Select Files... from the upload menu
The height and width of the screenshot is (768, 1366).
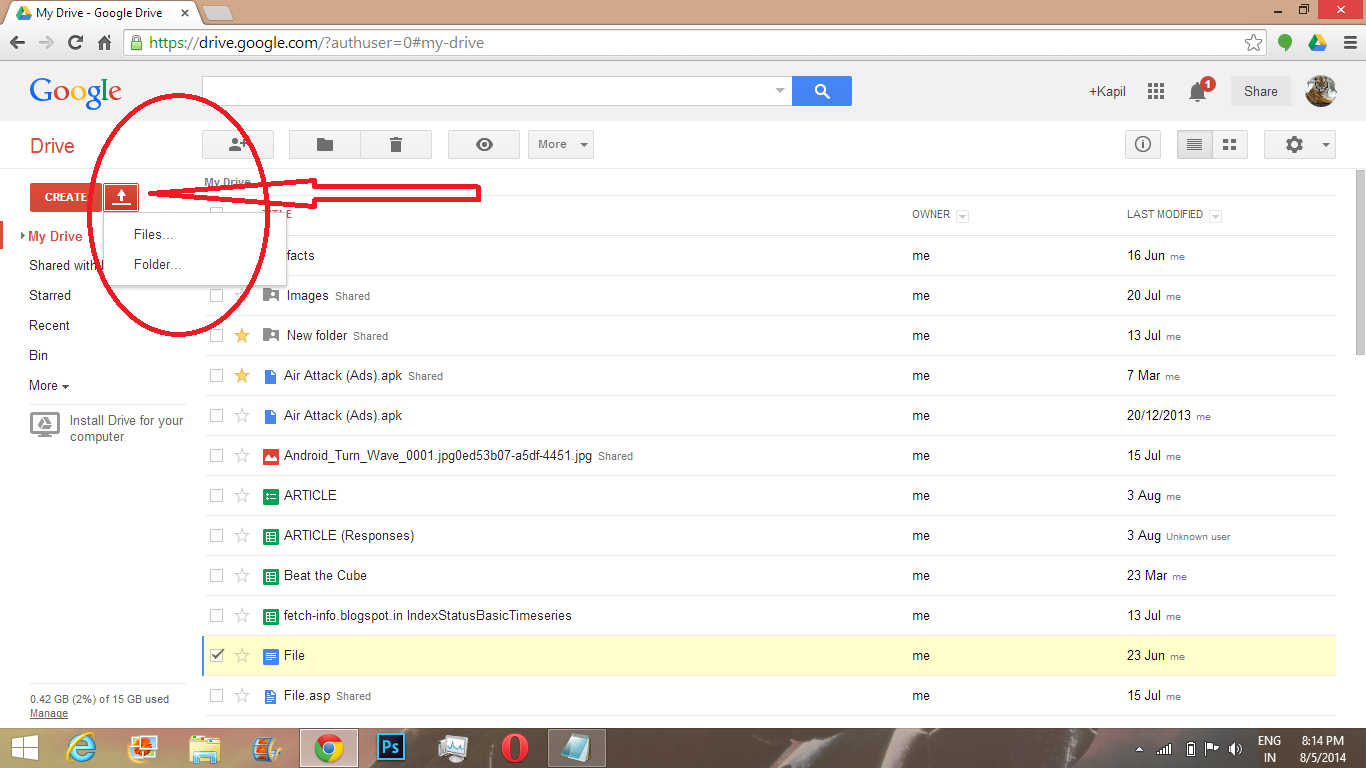[x=152, y=234]
